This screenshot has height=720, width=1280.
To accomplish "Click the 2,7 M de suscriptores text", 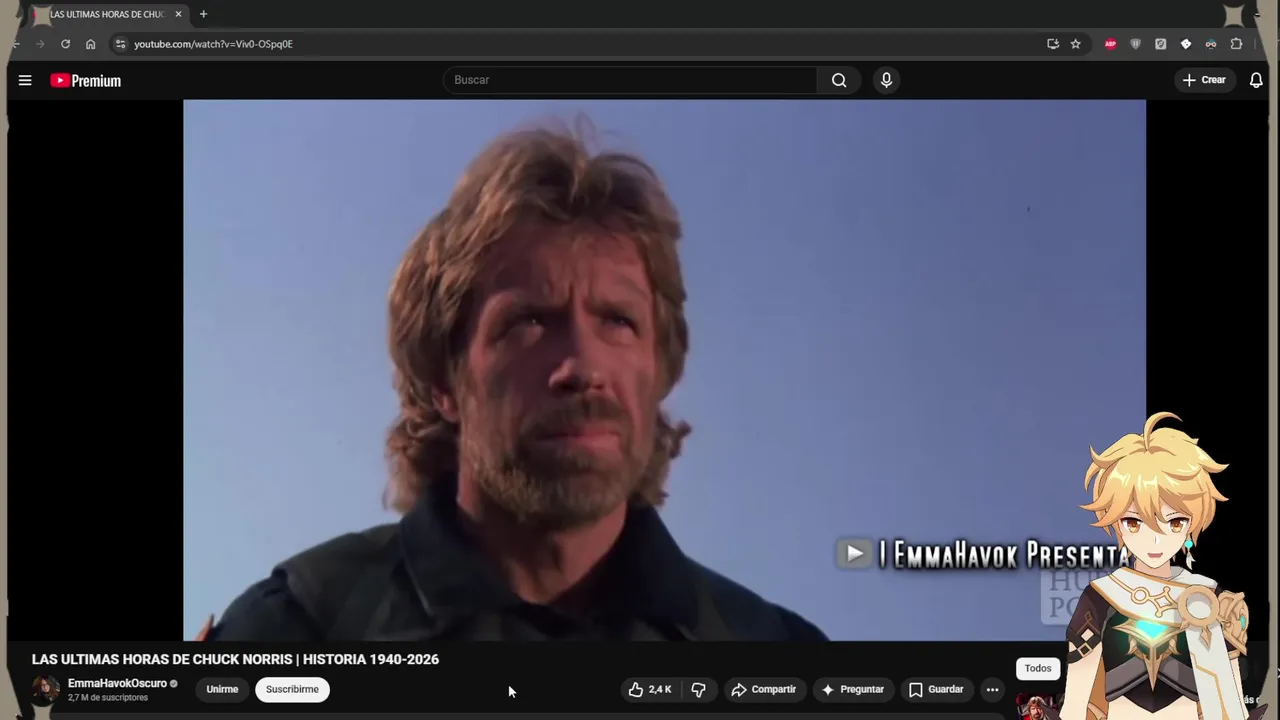I will 108,698.
